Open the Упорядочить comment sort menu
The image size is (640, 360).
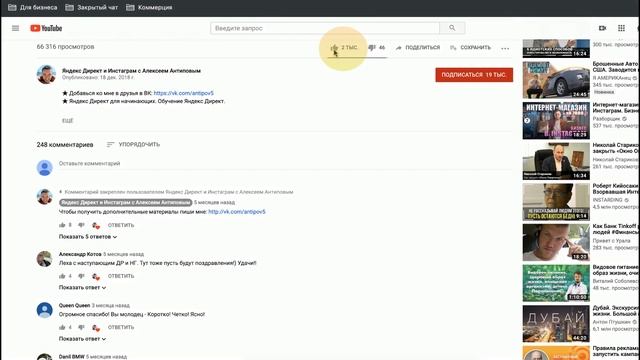tap(133, 144)
